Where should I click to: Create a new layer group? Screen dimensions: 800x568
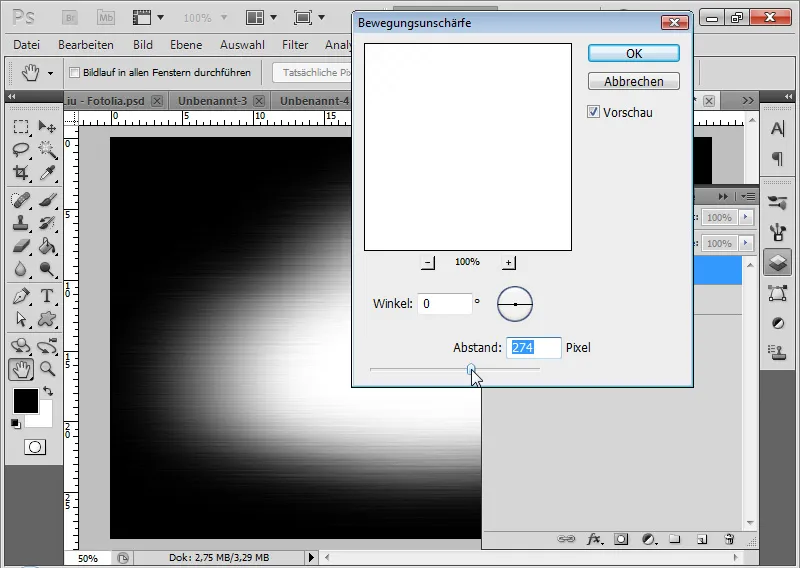675,539
